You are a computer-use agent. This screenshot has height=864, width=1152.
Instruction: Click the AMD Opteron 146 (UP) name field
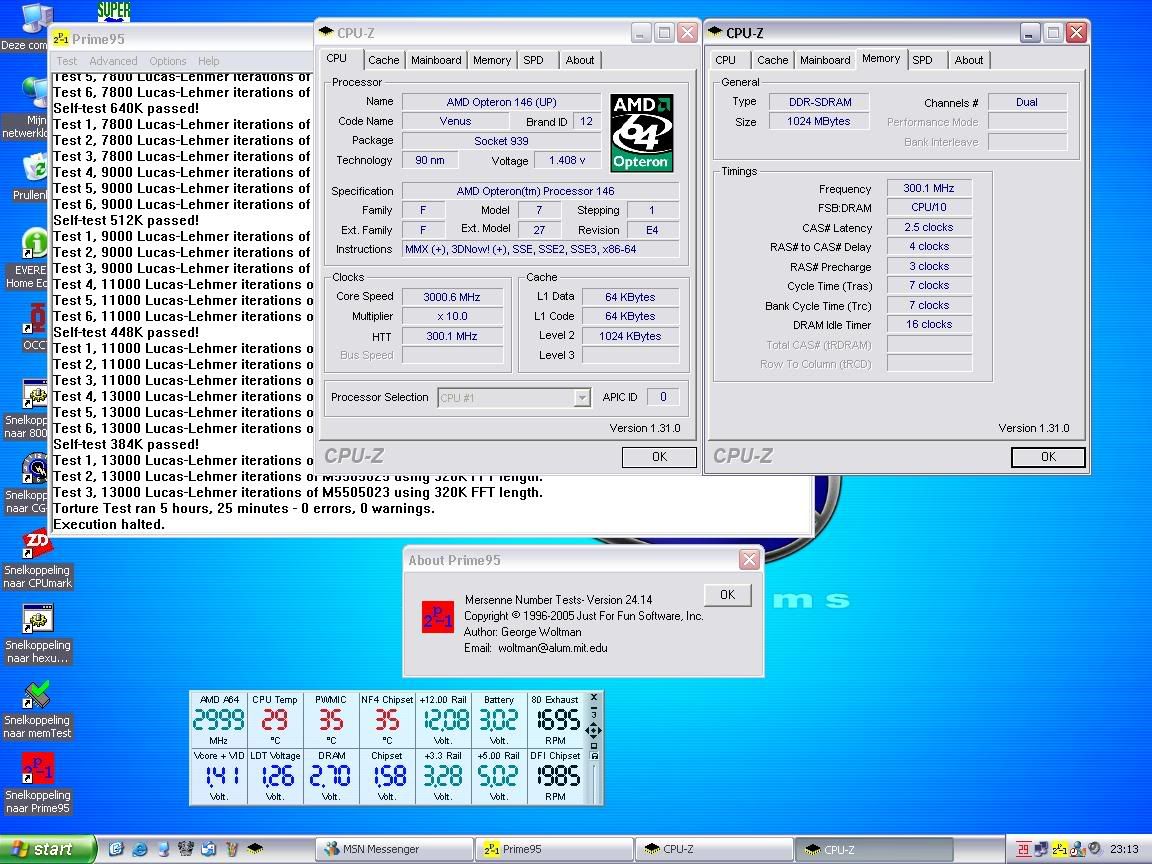tap(502, 102)
